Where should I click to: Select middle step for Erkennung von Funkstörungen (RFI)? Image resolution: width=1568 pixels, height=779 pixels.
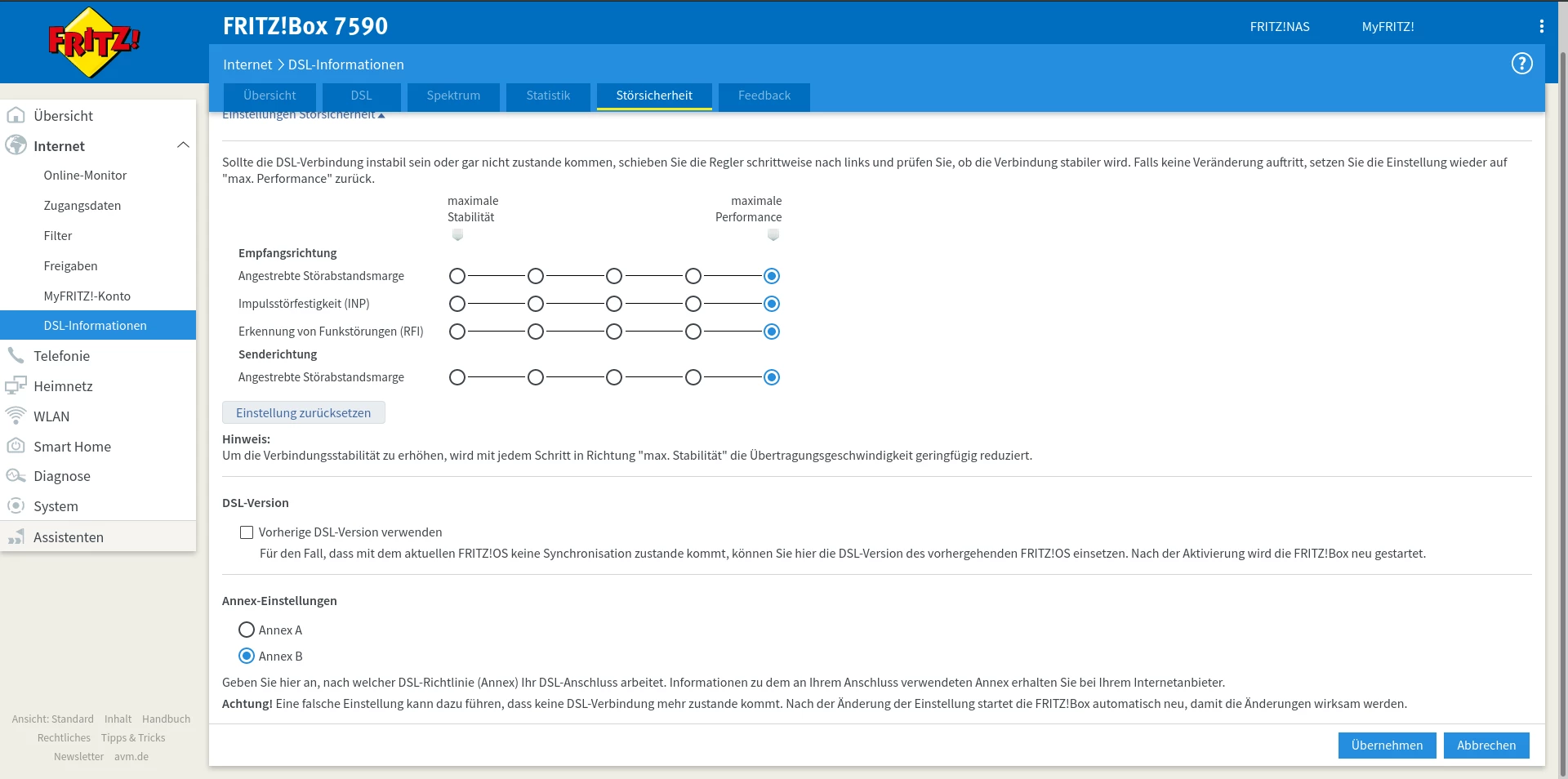click(x=614, y=332)
